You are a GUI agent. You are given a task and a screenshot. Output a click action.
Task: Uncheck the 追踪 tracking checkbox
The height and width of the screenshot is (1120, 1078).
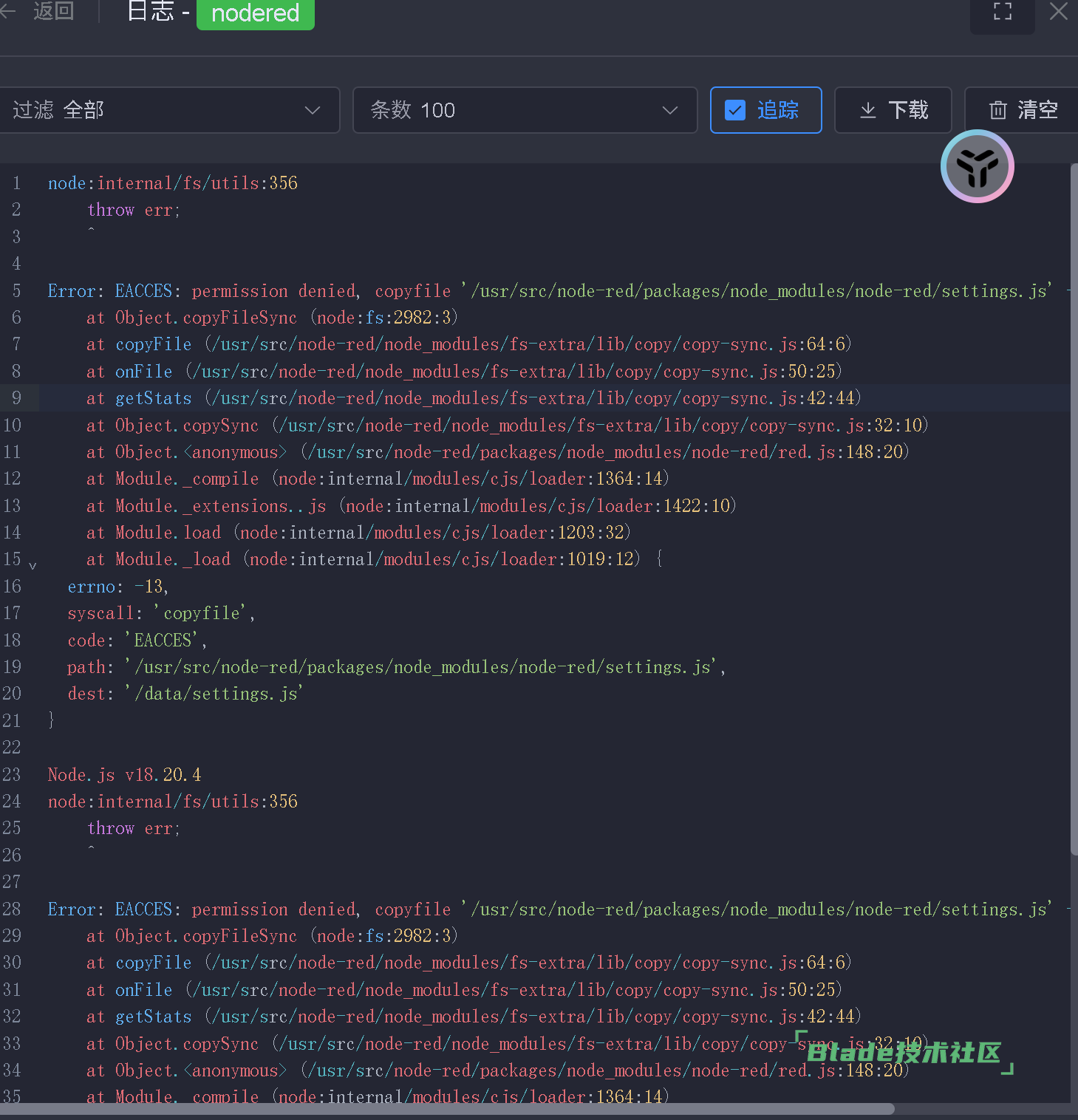click(x=735, y=110)
